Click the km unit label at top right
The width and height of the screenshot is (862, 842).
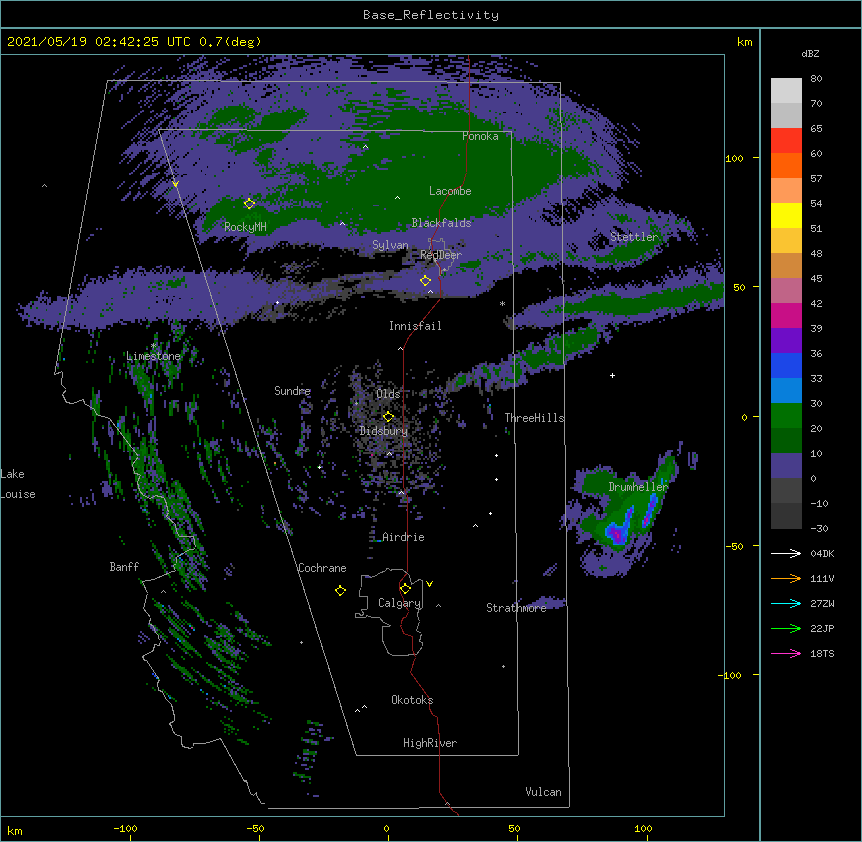[x=745, y=42]
